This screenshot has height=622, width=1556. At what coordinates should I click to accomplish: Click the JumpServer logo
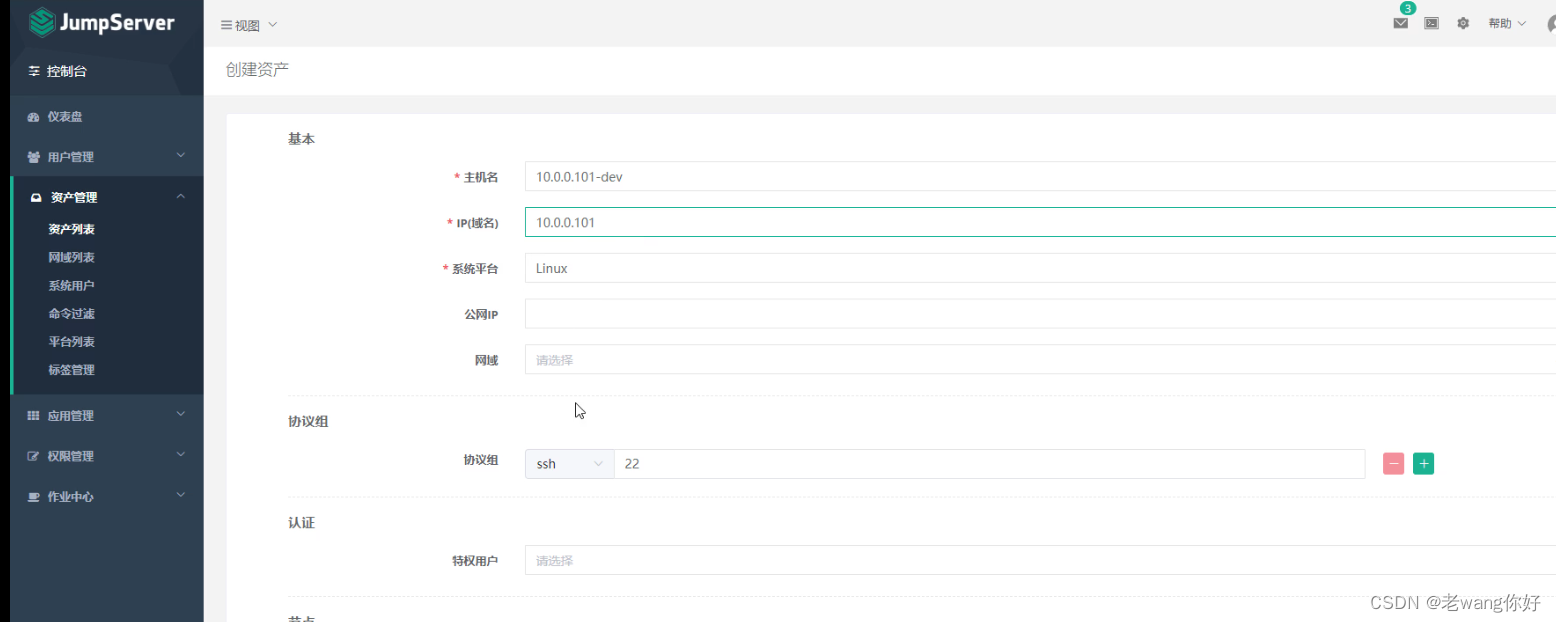(x=100, y=22)
